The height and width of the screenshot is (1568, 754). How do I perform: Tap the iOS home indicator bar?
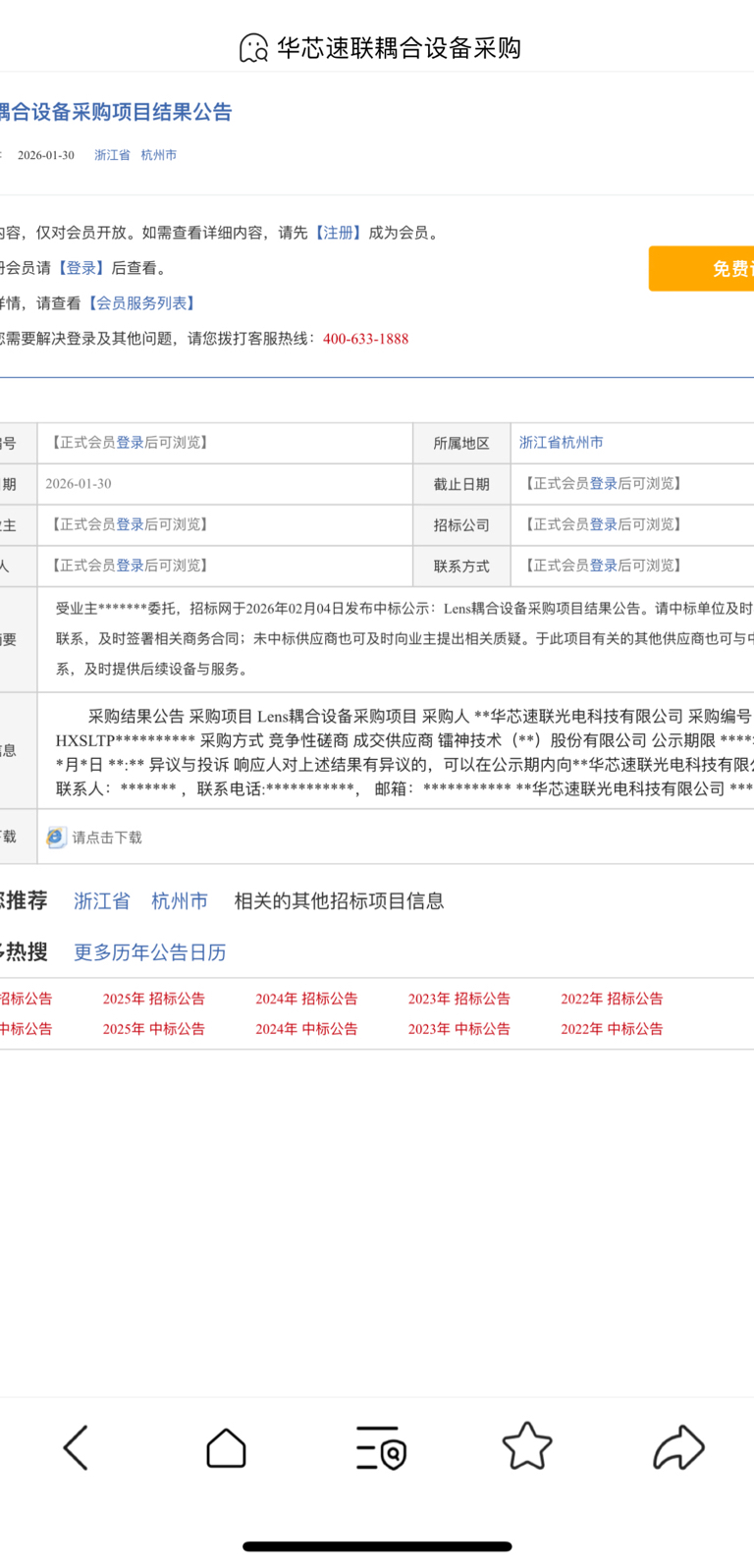377,1546
